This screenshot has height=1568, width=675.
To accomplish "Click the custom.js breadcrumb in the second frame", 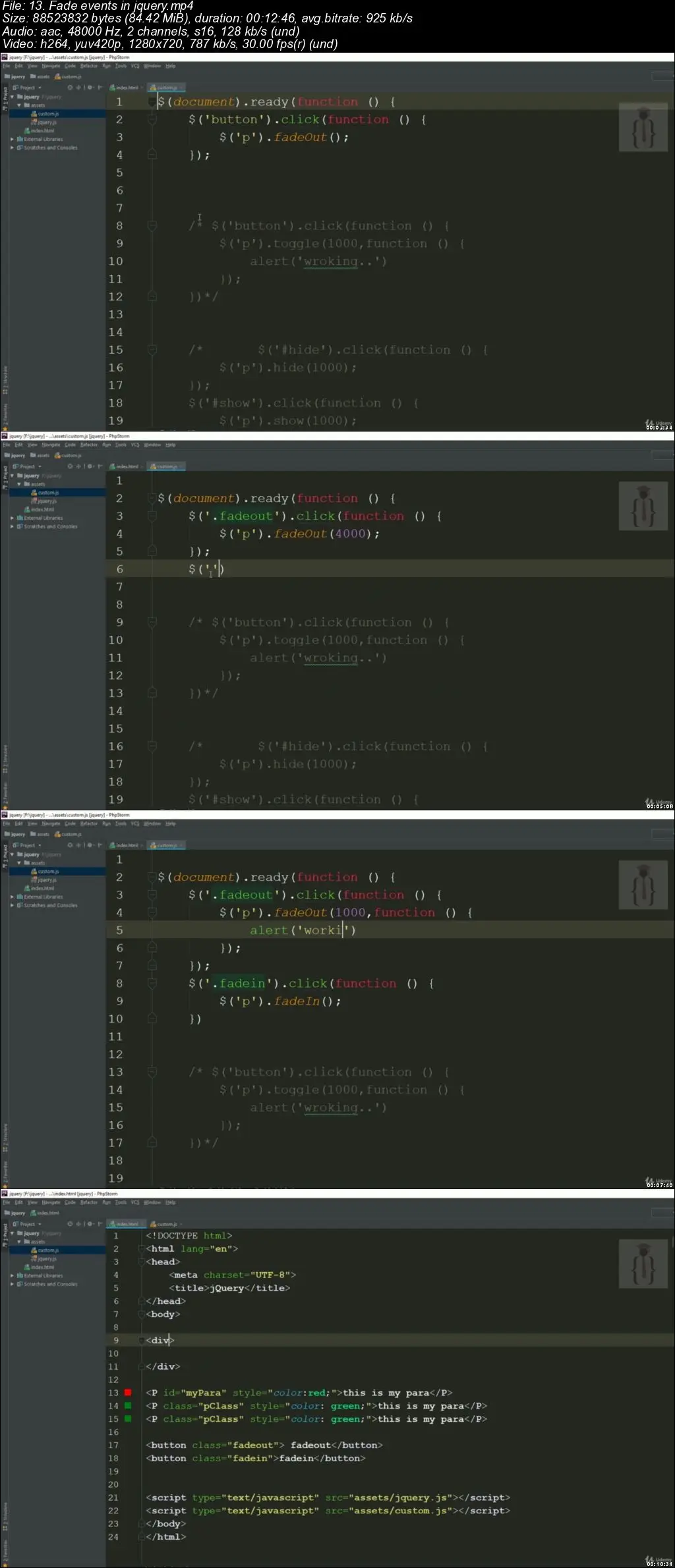I will [68, 456].
